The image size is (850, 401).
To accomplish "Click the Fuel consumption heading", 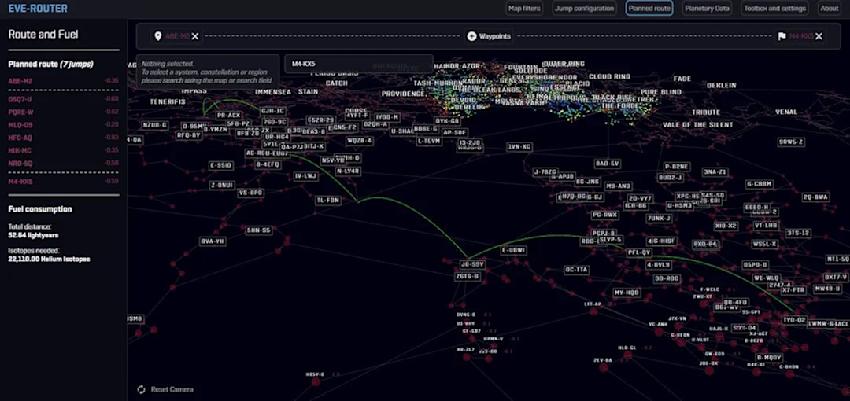I will pos(40,209).
